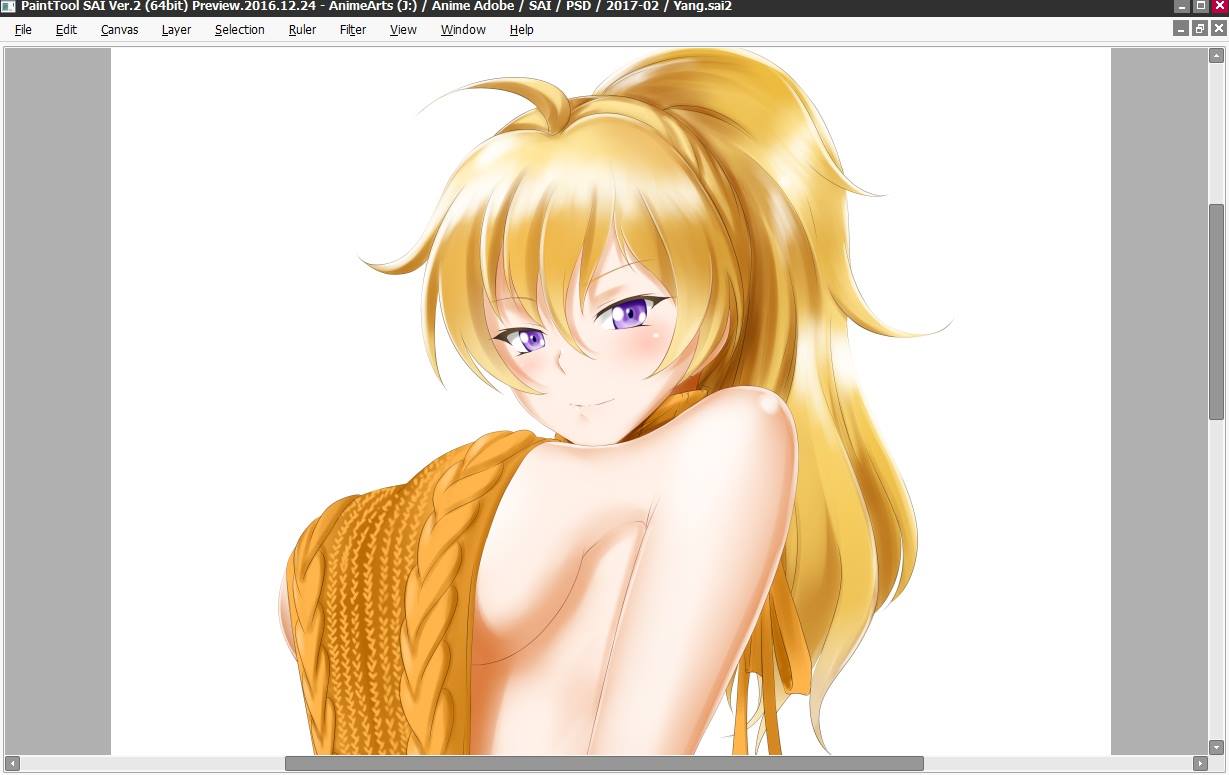Open the View menu
Viewport: 1229px width, 775px height.
[x=403, y=30]
